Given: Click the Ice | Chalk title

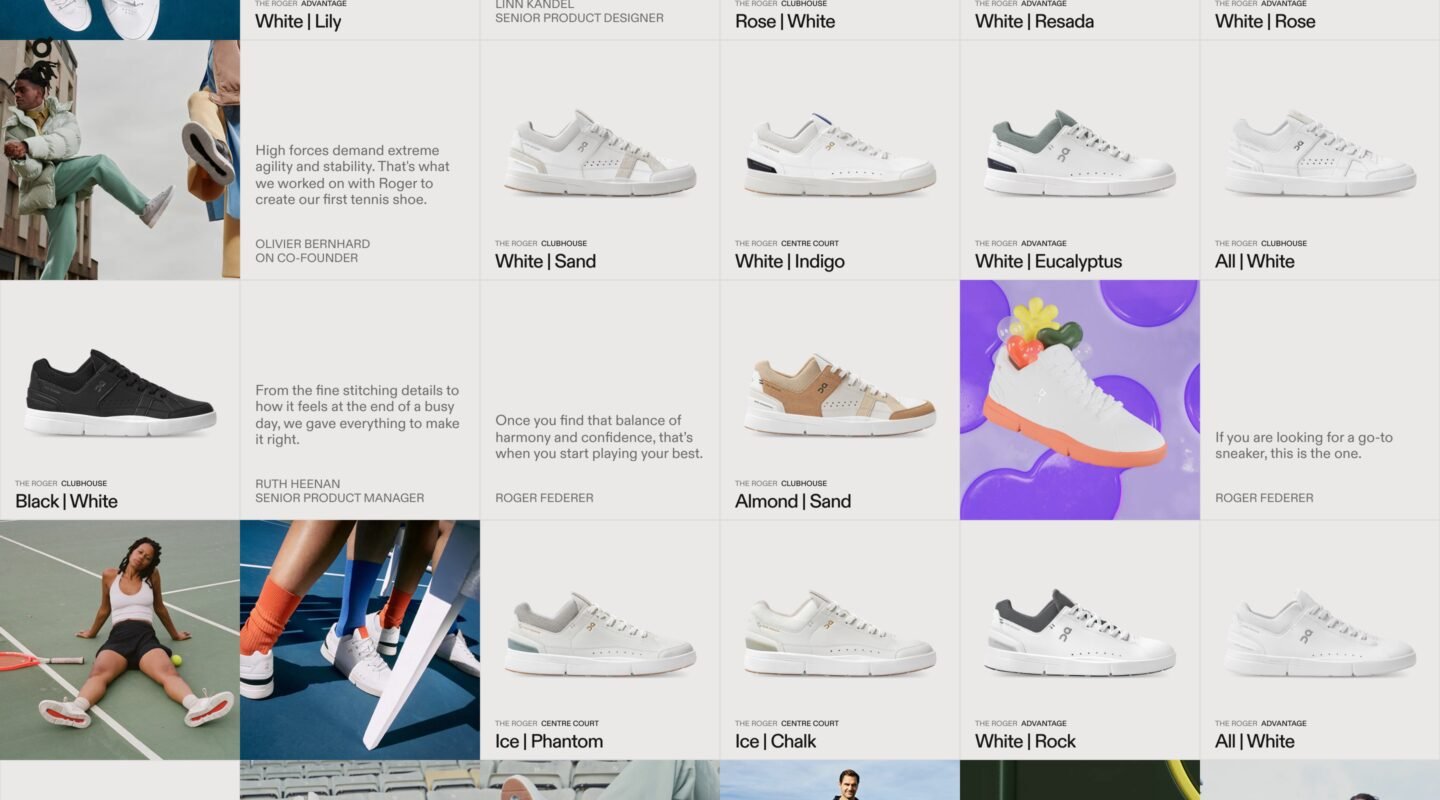Looking at the screenshot, I should point(776,741).
